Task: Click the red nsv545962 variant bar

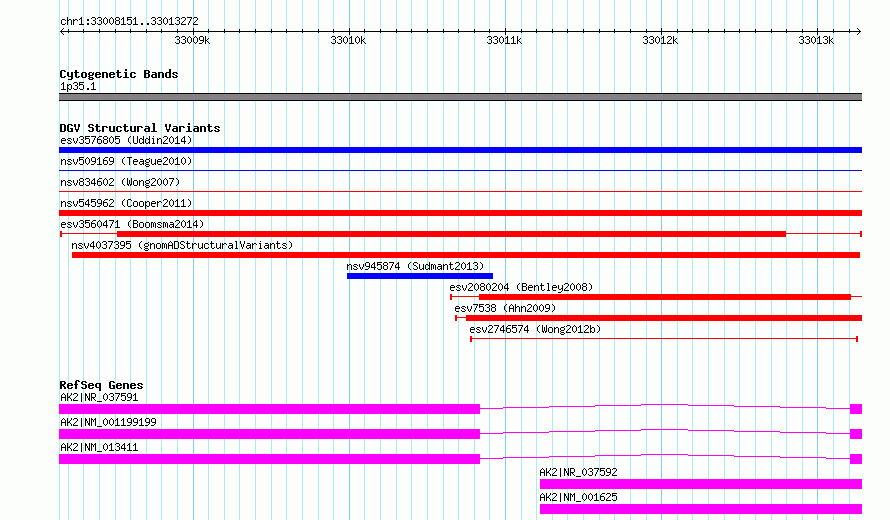Action: [460, 213]
